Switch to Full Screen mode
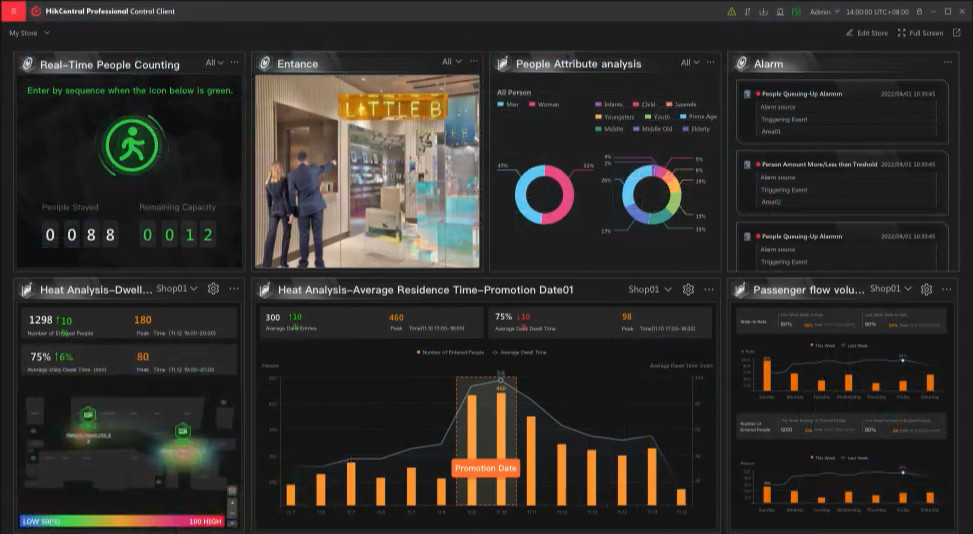Image resolution: width=973 pixels, height=534 pixels. [920, 33]
